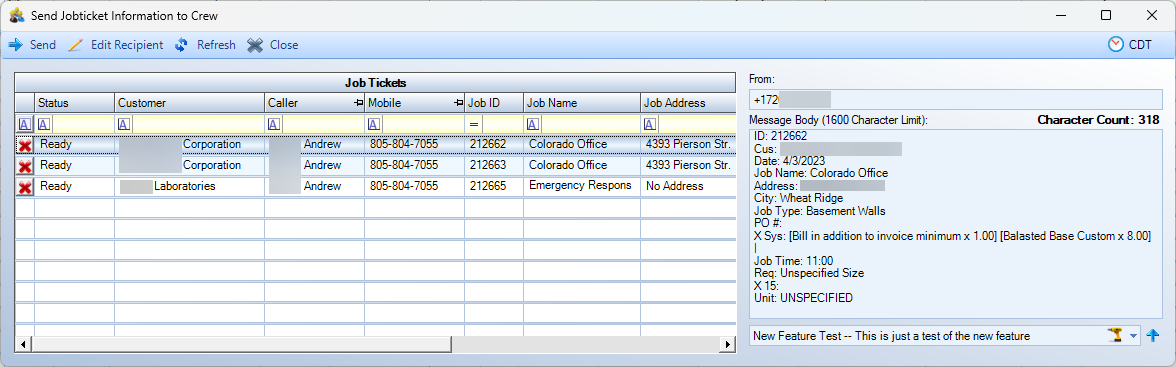Minimize the Send Jobticket window
The width and height of the screenshot is (1176, 367).
[1060, 15]
